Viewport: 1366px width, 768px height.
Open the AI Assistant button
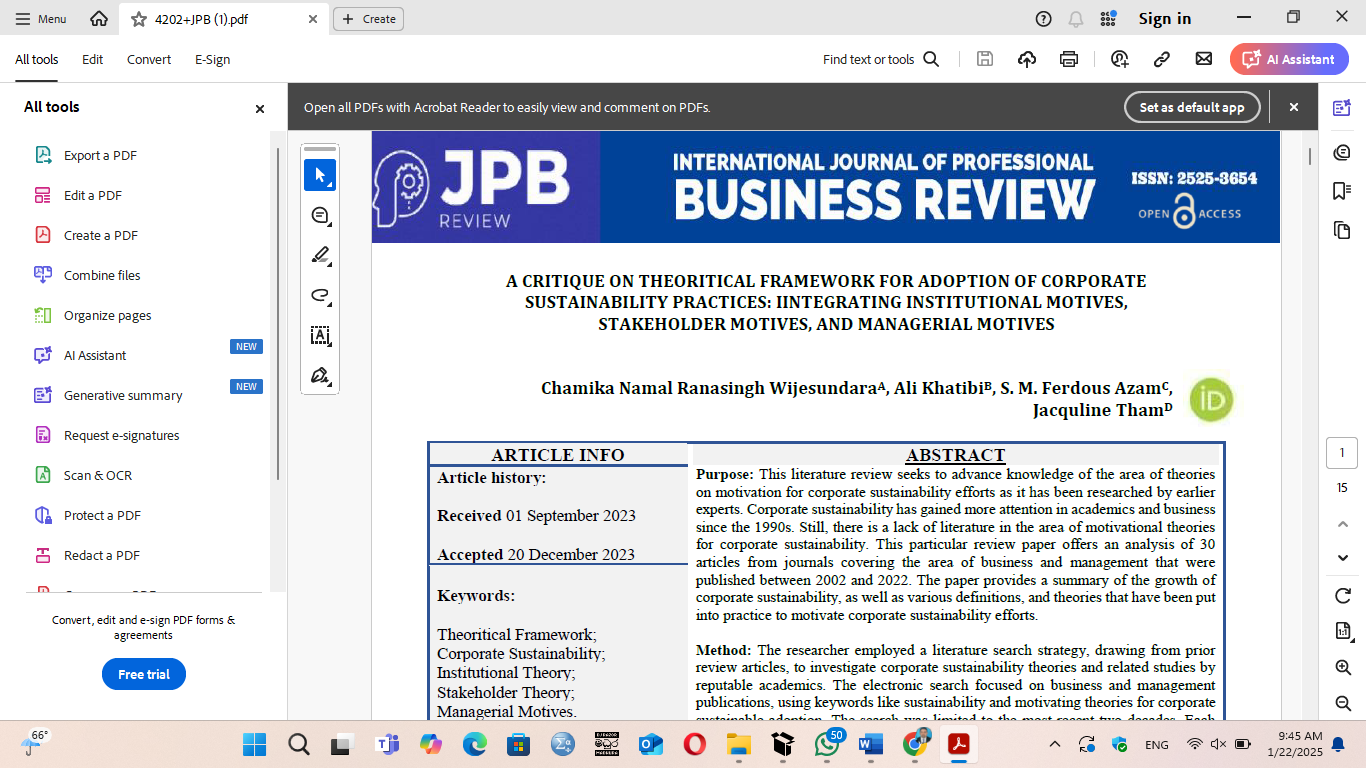click(x=1289, y=59)
